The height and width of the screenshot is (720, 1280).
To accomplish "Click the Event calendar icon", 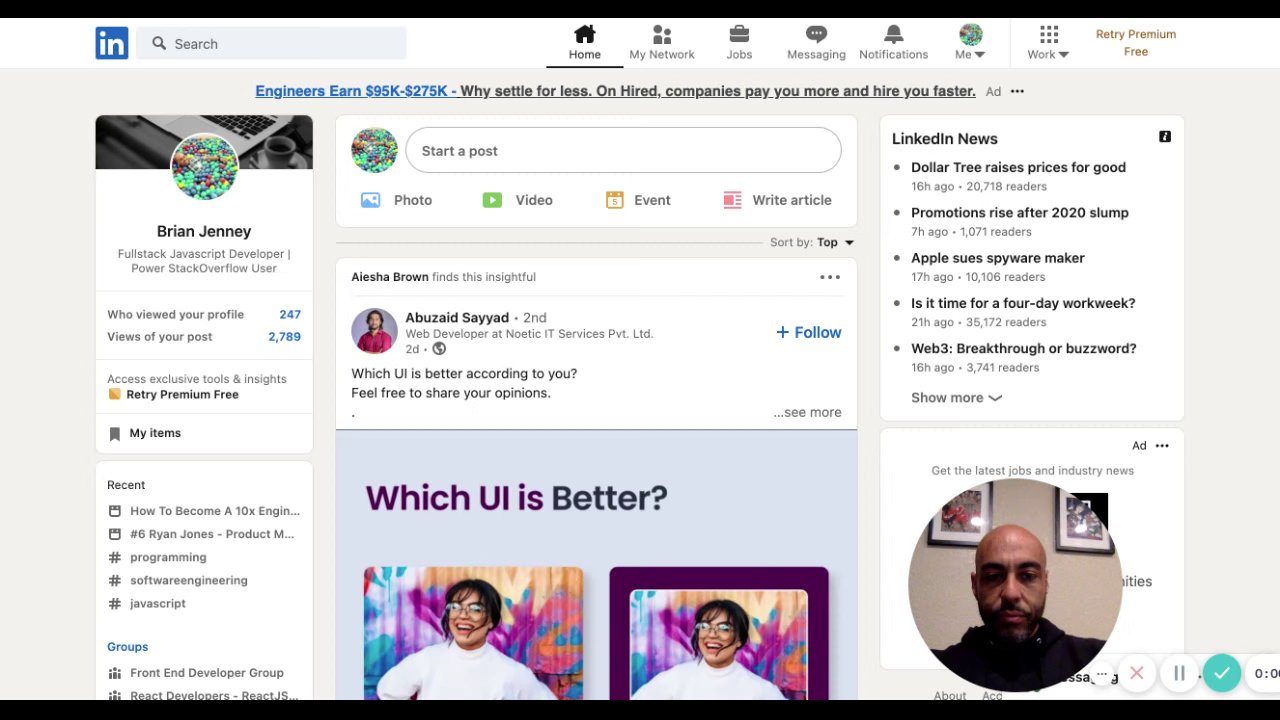I will point(614,200).
